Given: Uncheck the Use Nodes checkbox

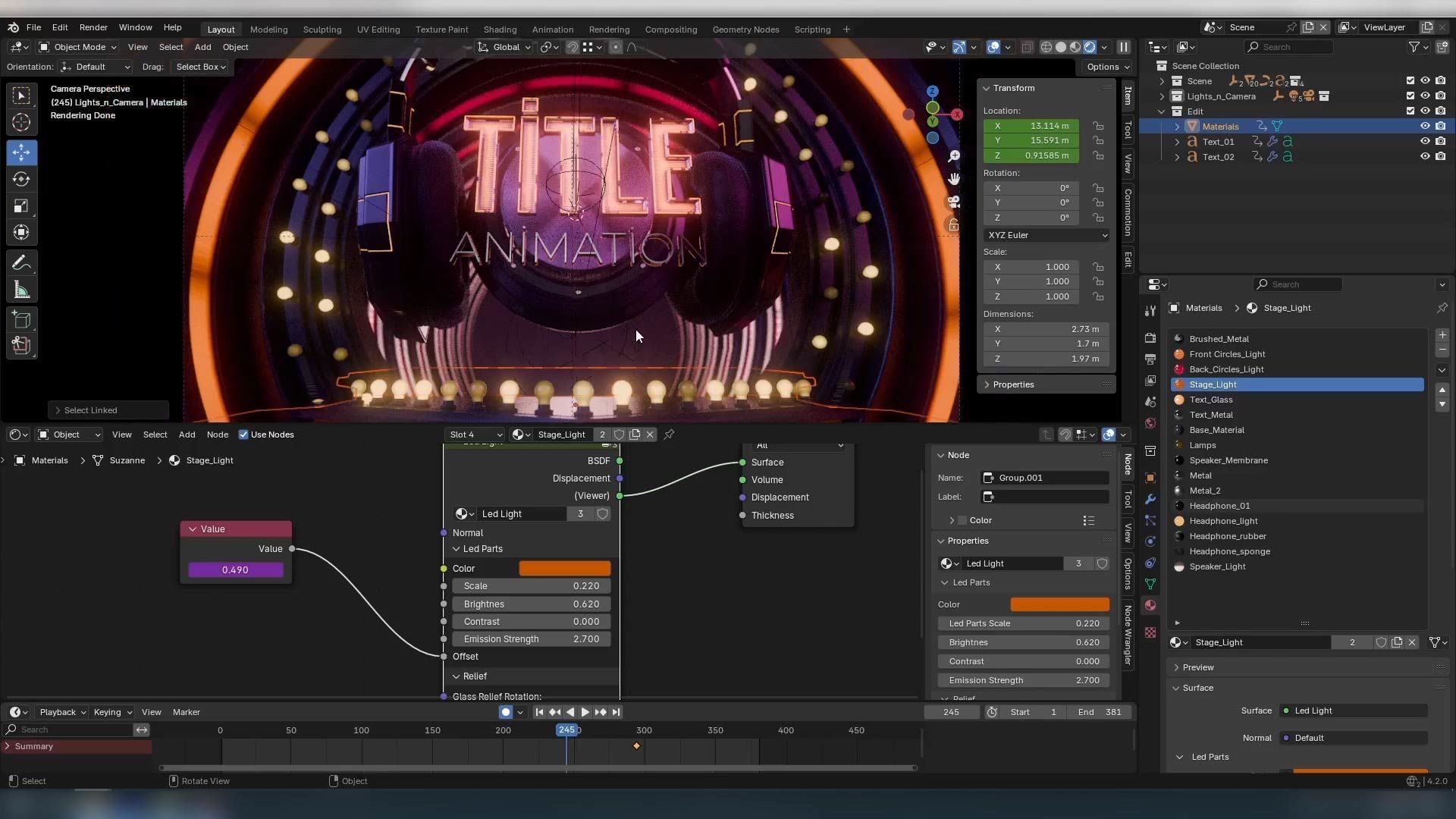Looking at the screenshot, I should tap(243, 435).
